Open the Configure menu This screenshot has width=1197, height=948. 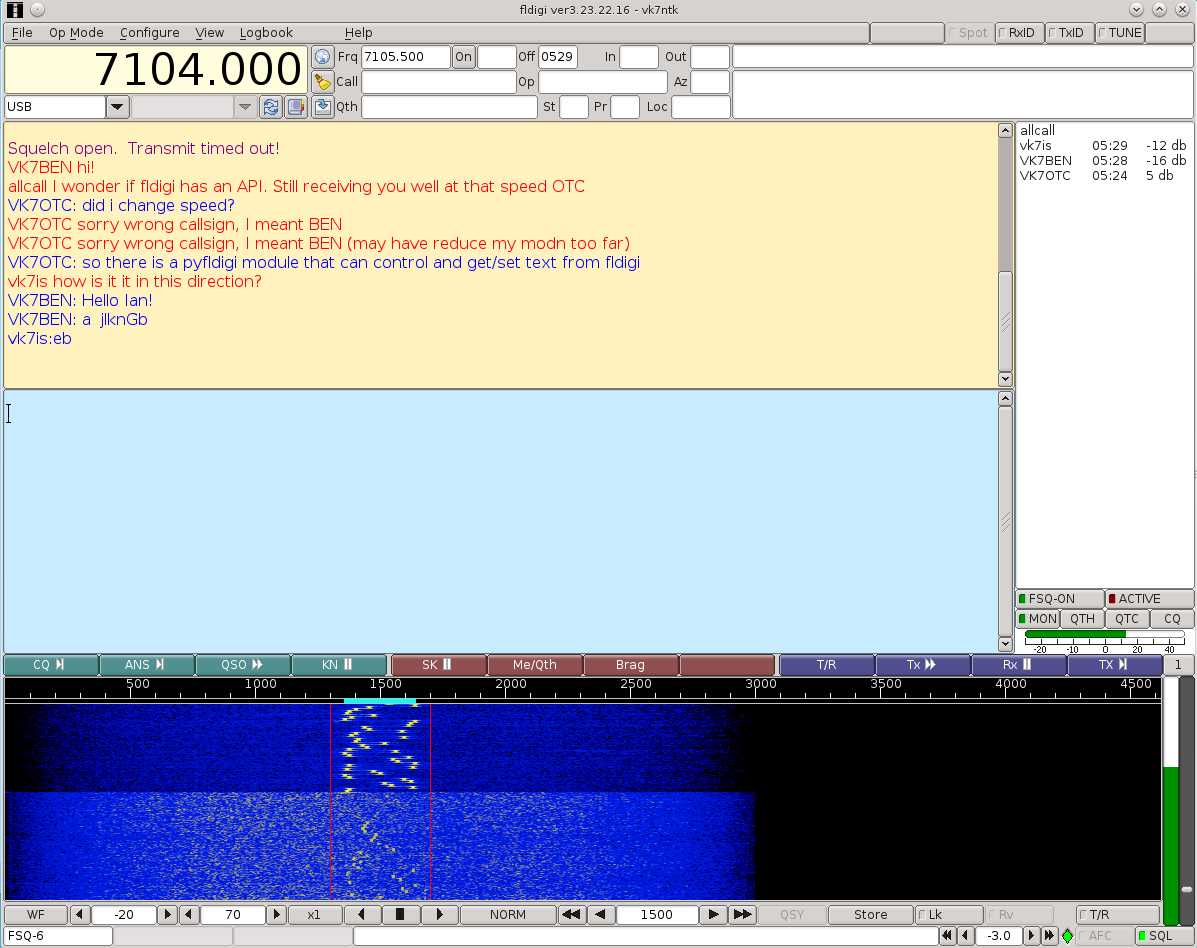(150, 33)
